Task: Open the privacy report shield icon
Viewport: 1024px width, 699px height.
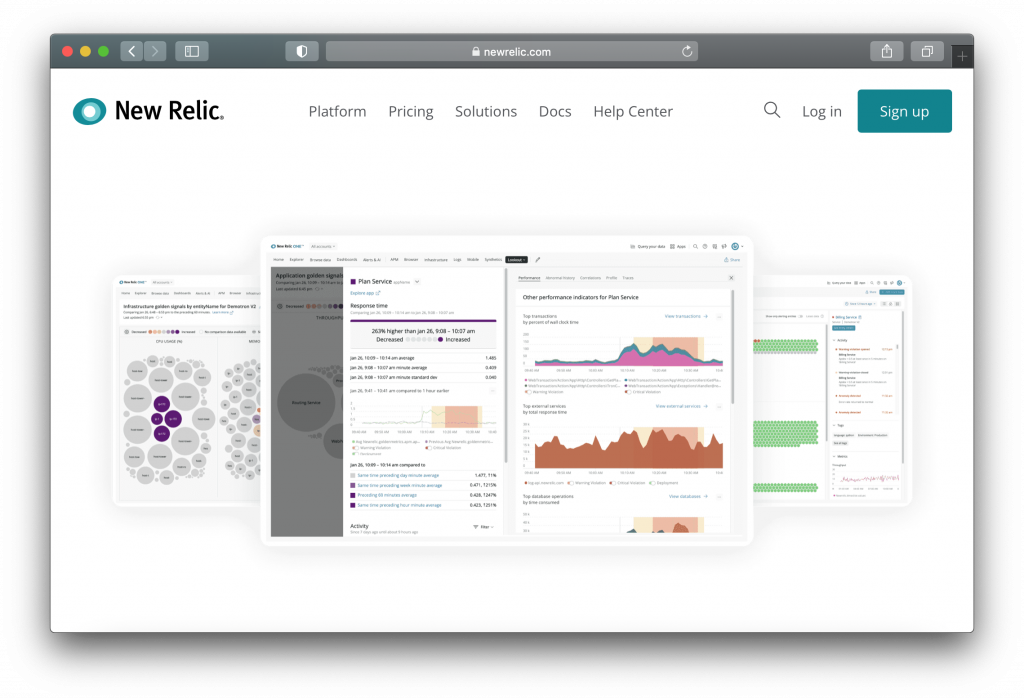Action: 302,52
